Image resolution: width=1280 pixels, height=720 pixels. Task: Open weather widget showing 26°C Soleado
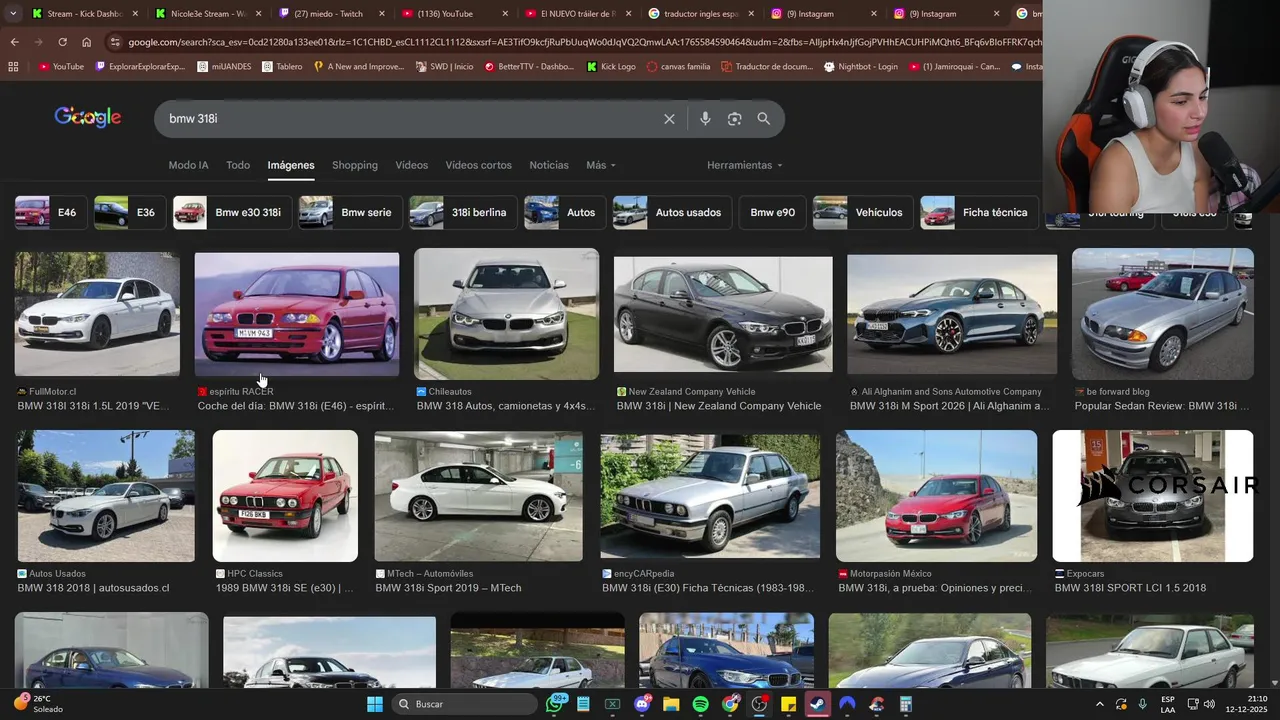click(38, 704)
